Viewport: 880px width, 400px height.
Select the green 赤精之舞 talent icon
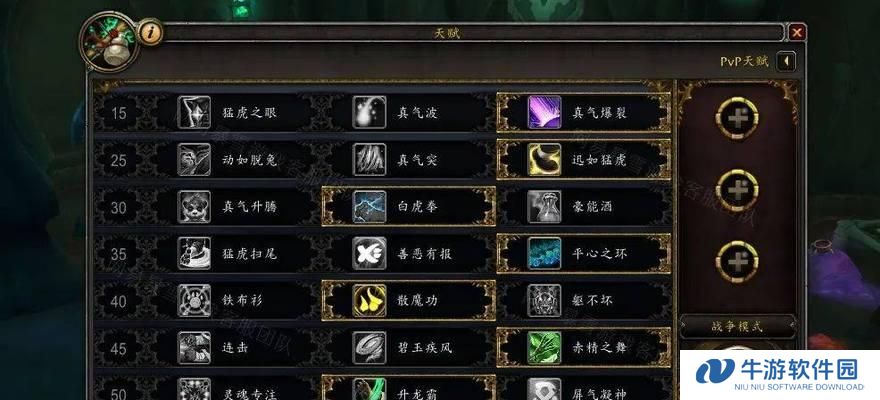(x=544, y=348)
